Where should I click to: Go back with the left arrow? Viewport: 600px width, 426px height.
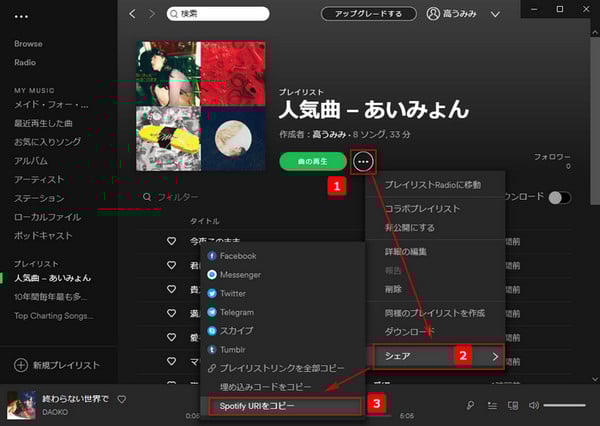(x=132, y=14)
